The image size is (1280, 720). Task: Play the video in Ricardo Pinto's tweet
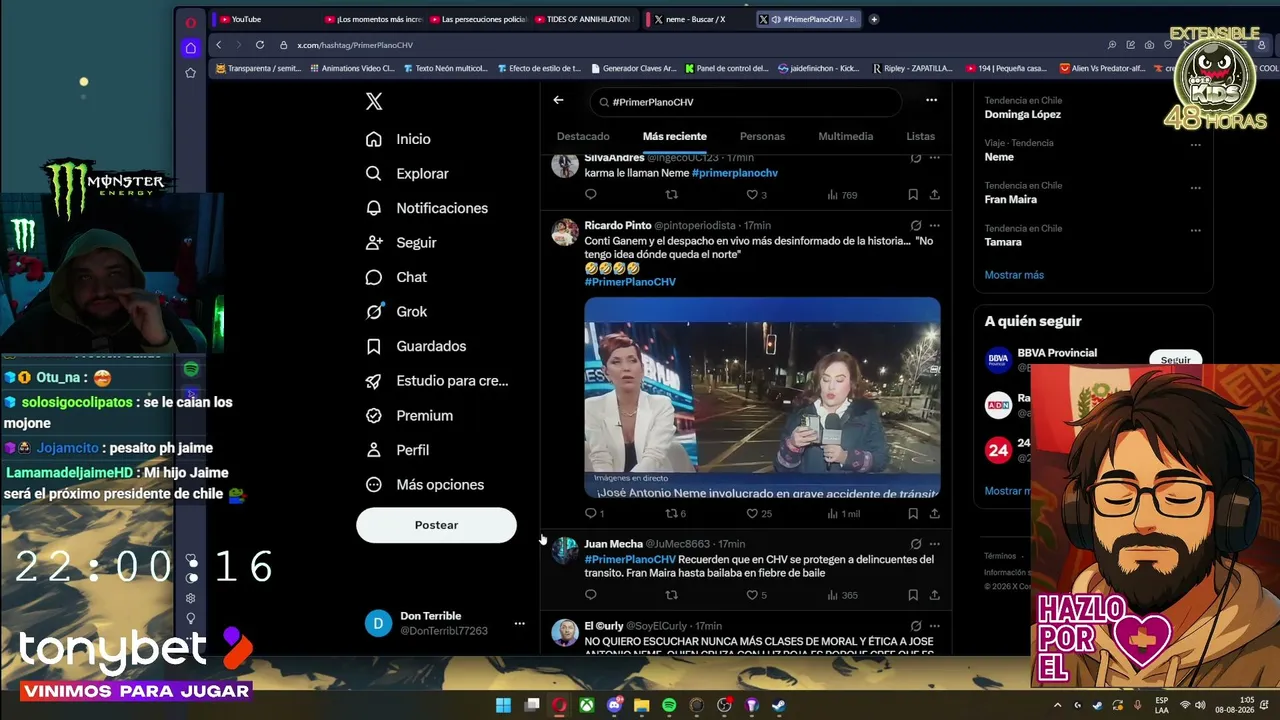point(762,398)
